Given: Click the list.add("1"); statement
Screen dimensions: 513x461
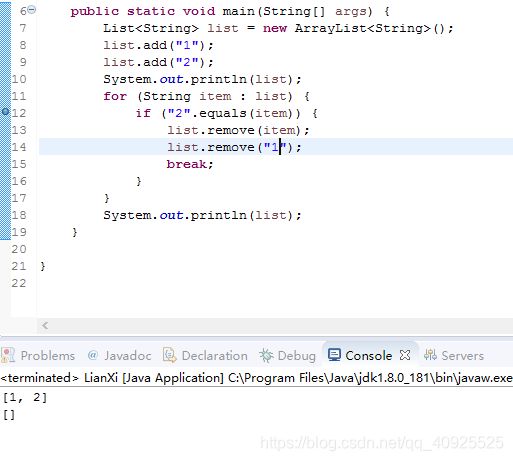Looking at the screenshot, I should (x=158, y=45).
